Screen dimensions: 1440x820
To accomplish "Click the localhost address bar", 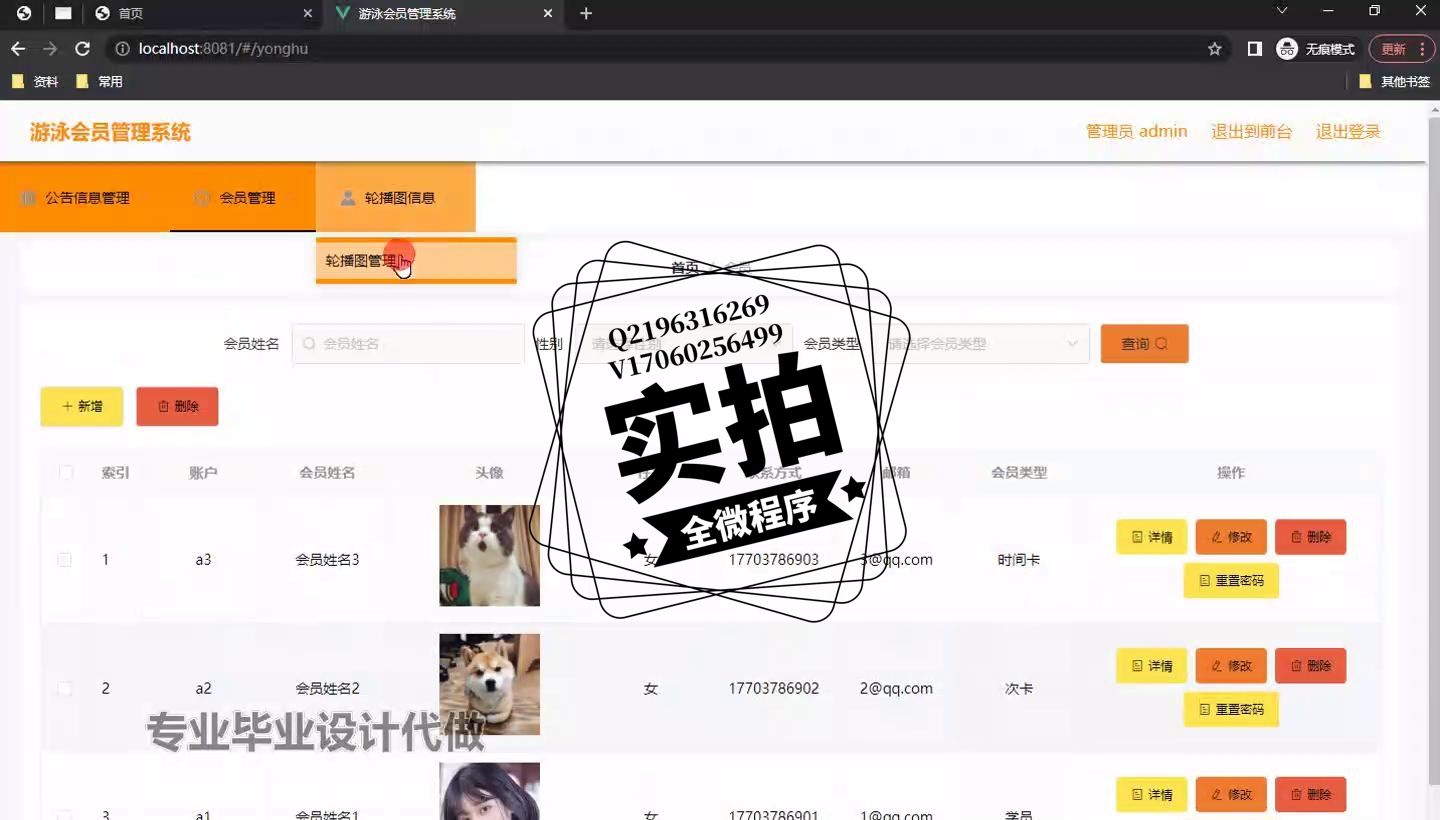I will coord(660,49).
